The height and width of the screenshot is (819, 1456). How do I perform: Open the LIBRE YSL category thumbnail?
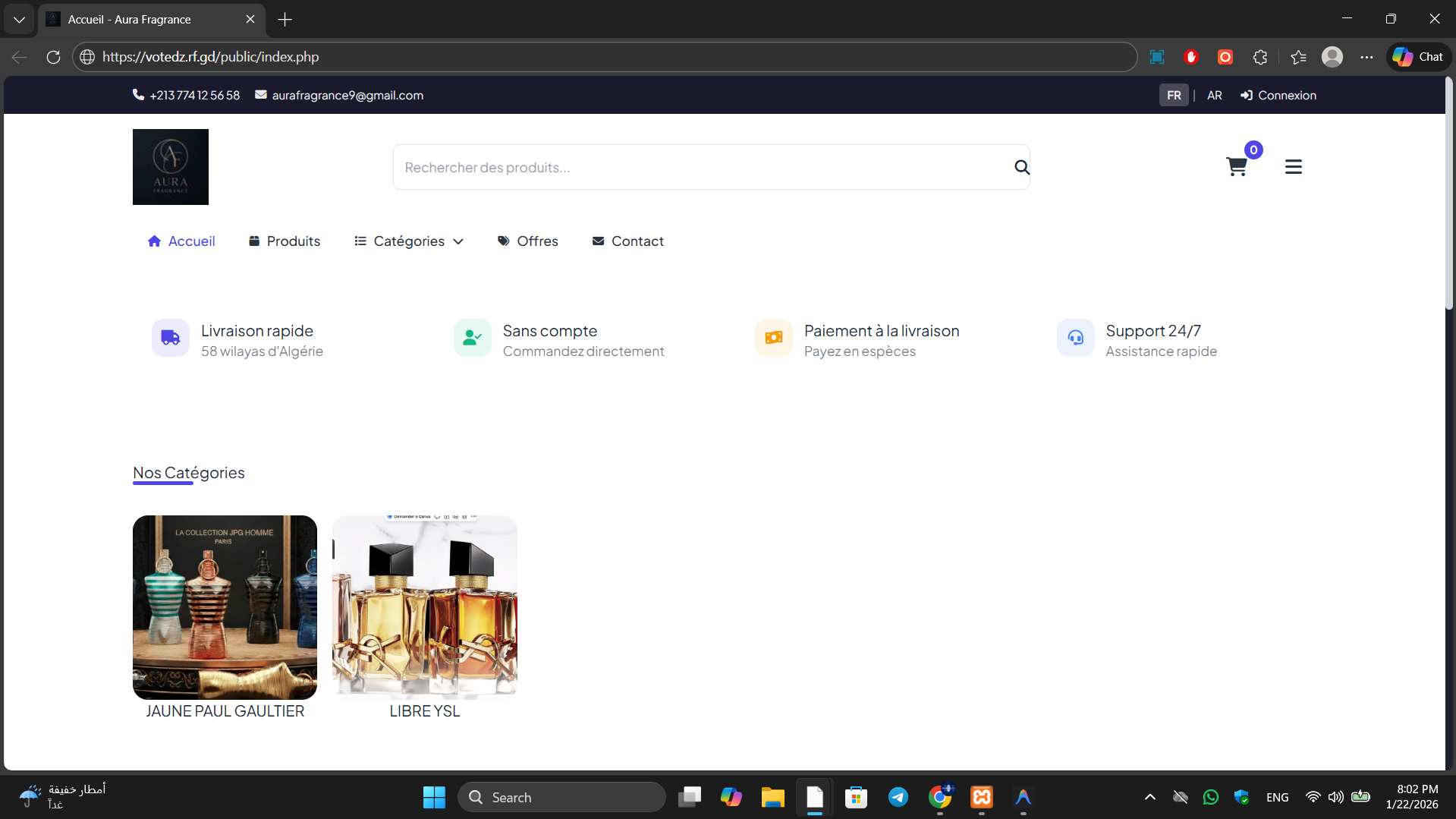pos(424,607)
